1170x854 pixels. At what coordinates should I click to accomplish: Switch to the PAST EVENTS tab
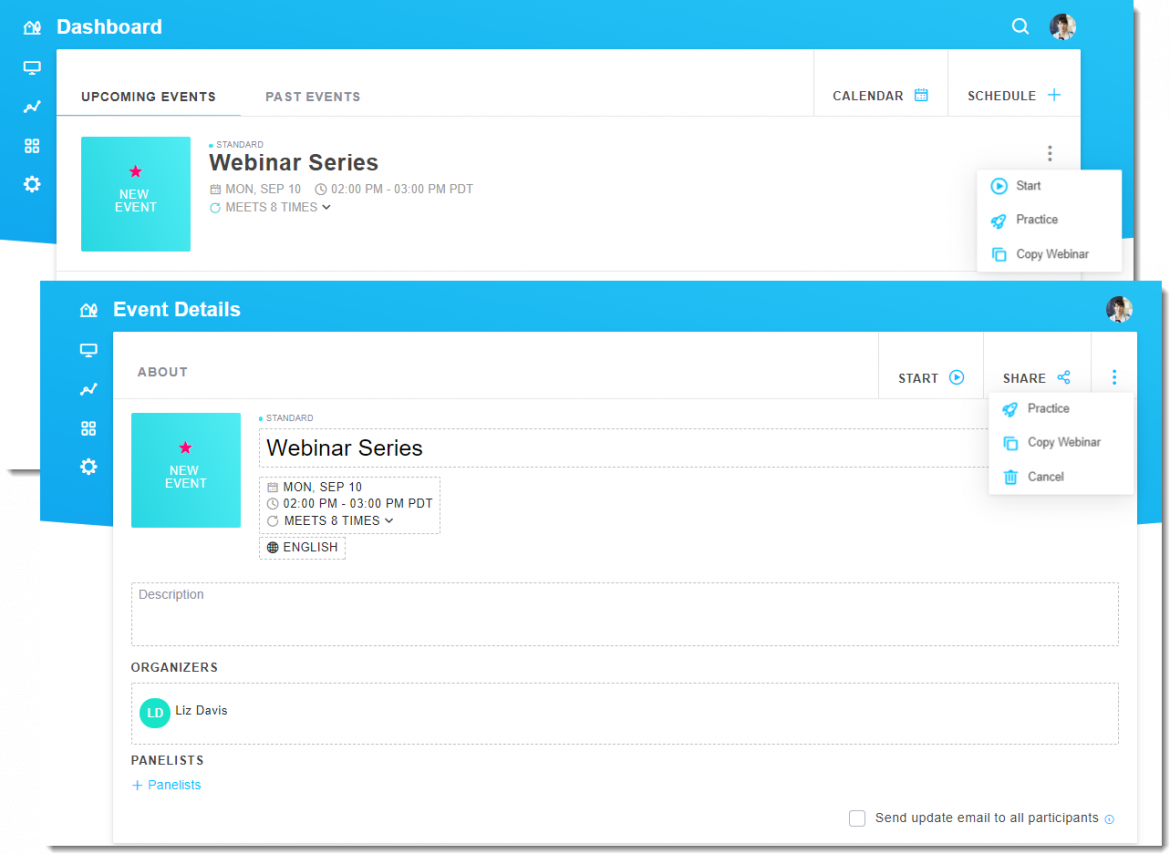tap(313, 96)
